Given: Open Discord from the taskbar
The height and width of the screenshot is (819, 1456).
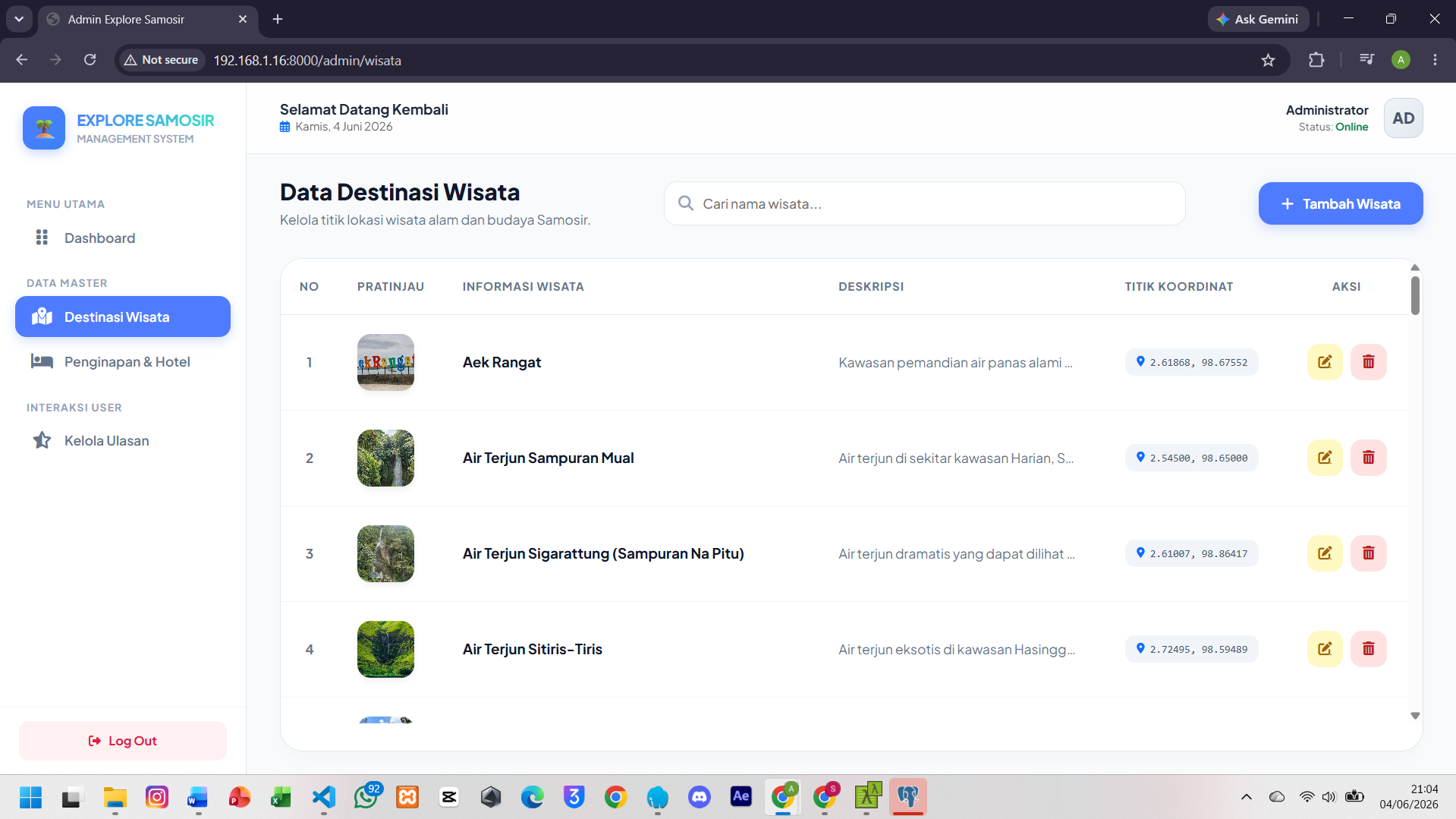Looking at the screenshot, I should (699, 797).
